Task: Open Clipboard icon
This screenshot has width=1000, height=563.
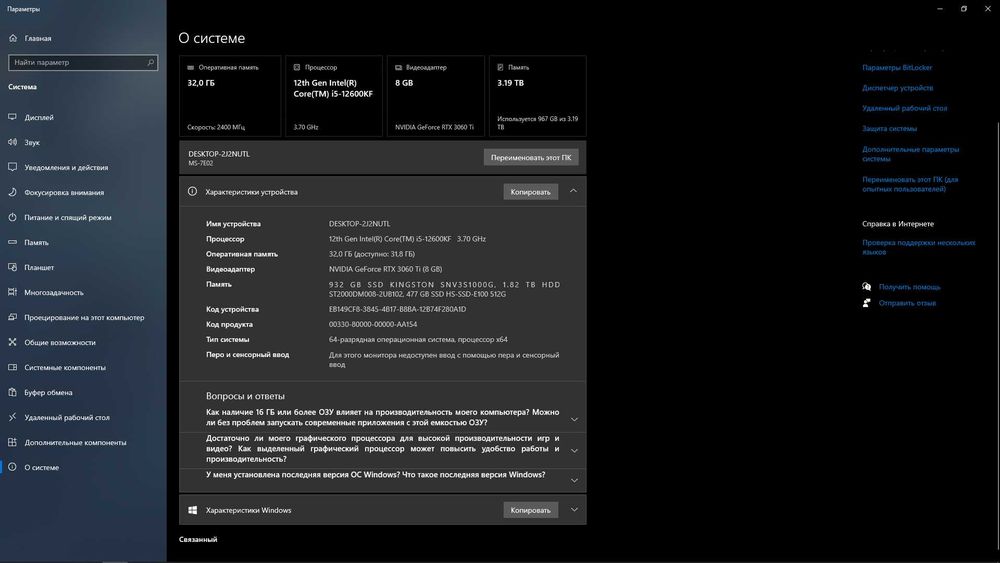Action: (x=13, y=392)
